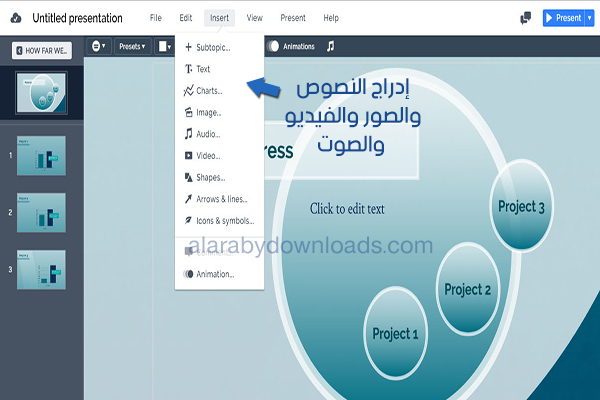This screenshot has height=400, width=600.
Task: Click the music note icon in toolbar
Action: click(x=331, y=46)
